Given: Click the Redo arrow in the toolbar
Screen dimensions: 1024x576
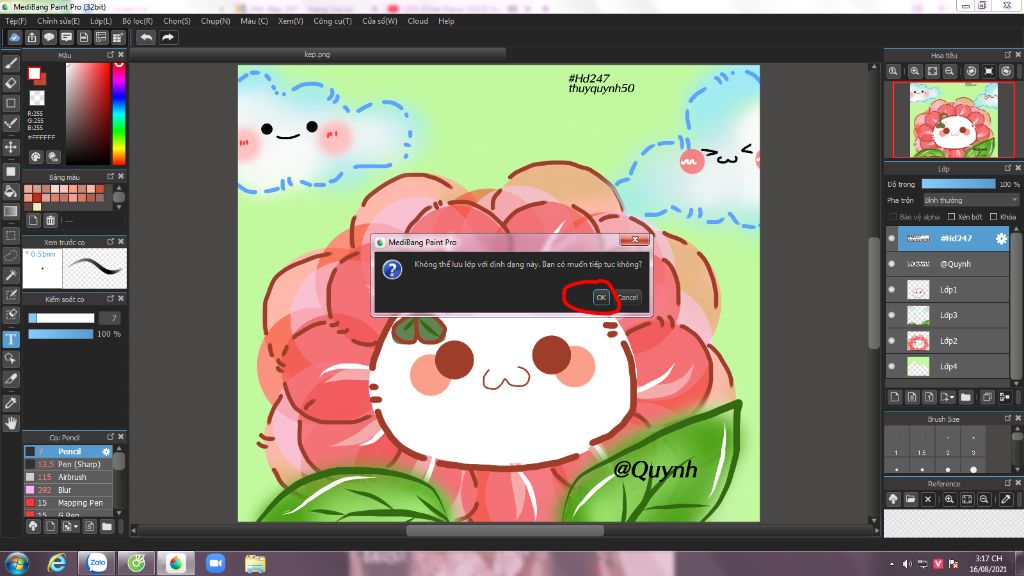Looking at the screenshot, I should point(168,37).
